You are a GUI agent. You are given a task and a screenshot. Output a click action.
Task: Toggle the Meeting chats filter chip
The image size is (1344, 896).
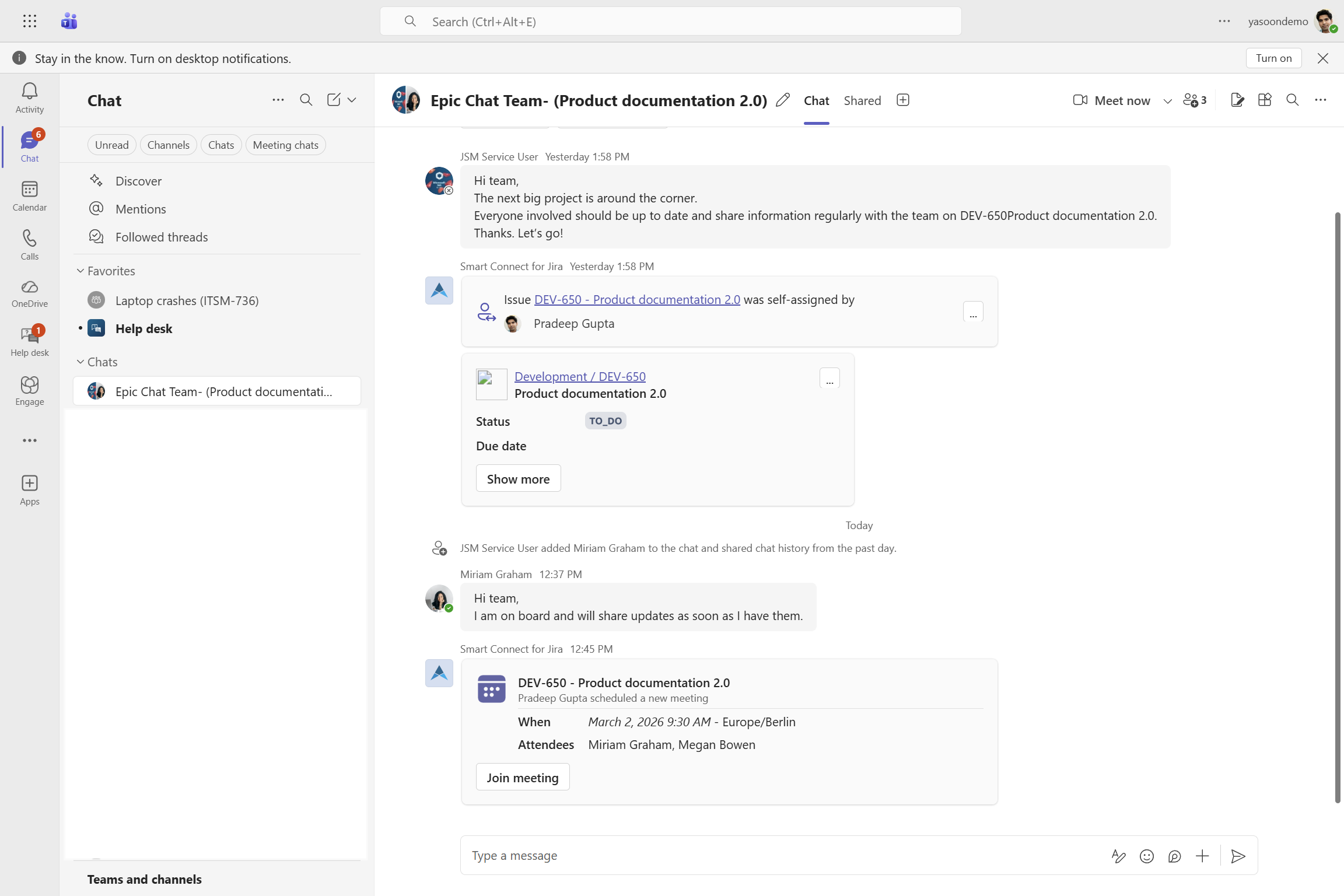(x=285, y=145)
